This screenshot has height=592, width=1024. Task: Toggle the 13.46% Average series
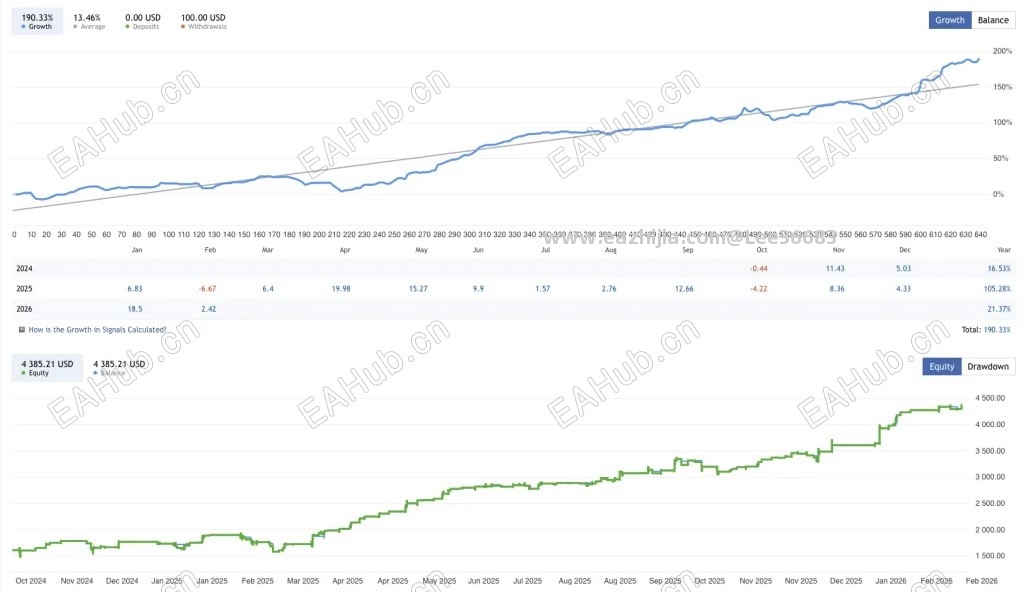coord(88,22)
